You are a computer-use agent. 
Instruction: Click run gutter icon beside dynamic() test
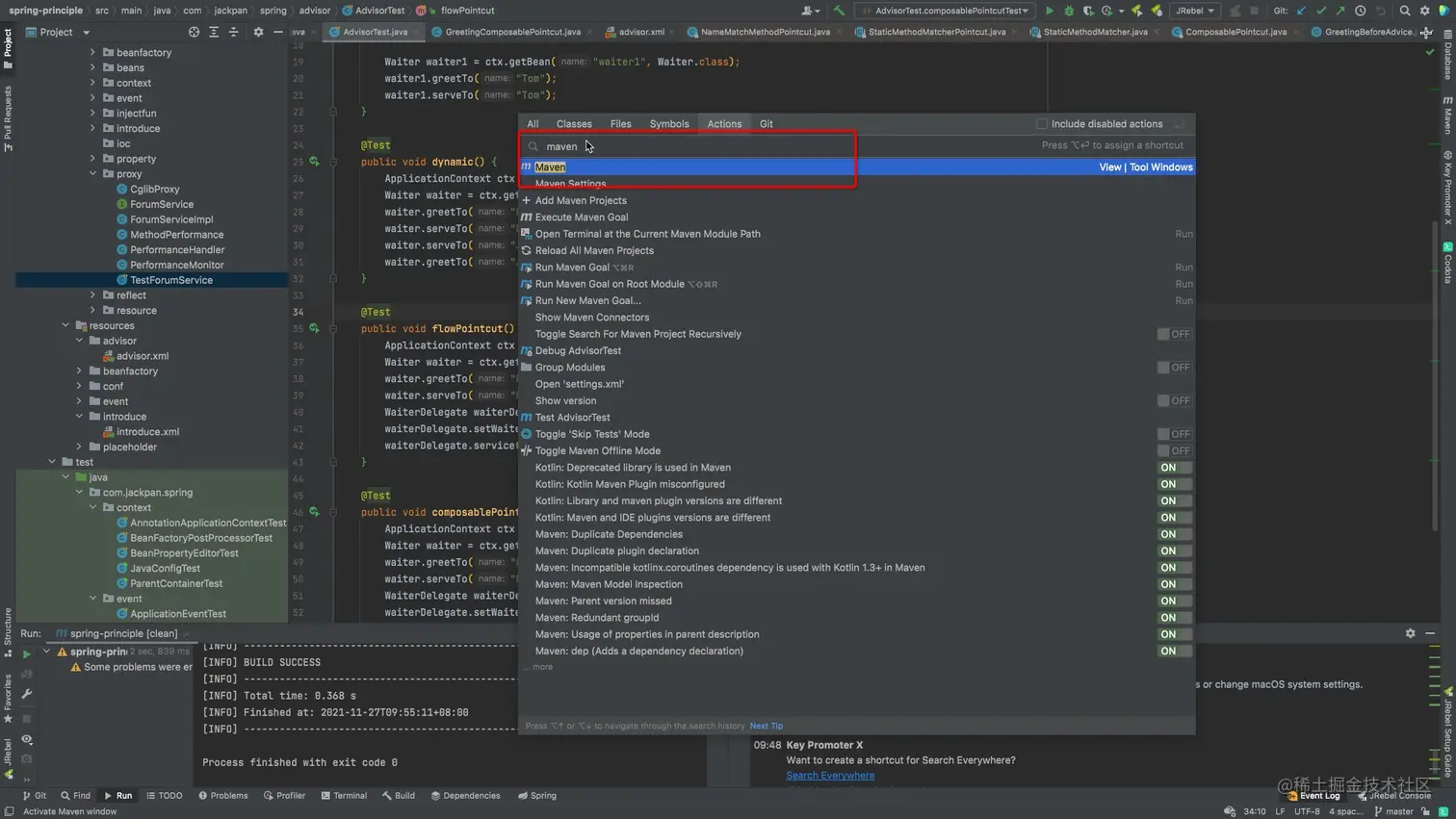click(x=314, y=162)
